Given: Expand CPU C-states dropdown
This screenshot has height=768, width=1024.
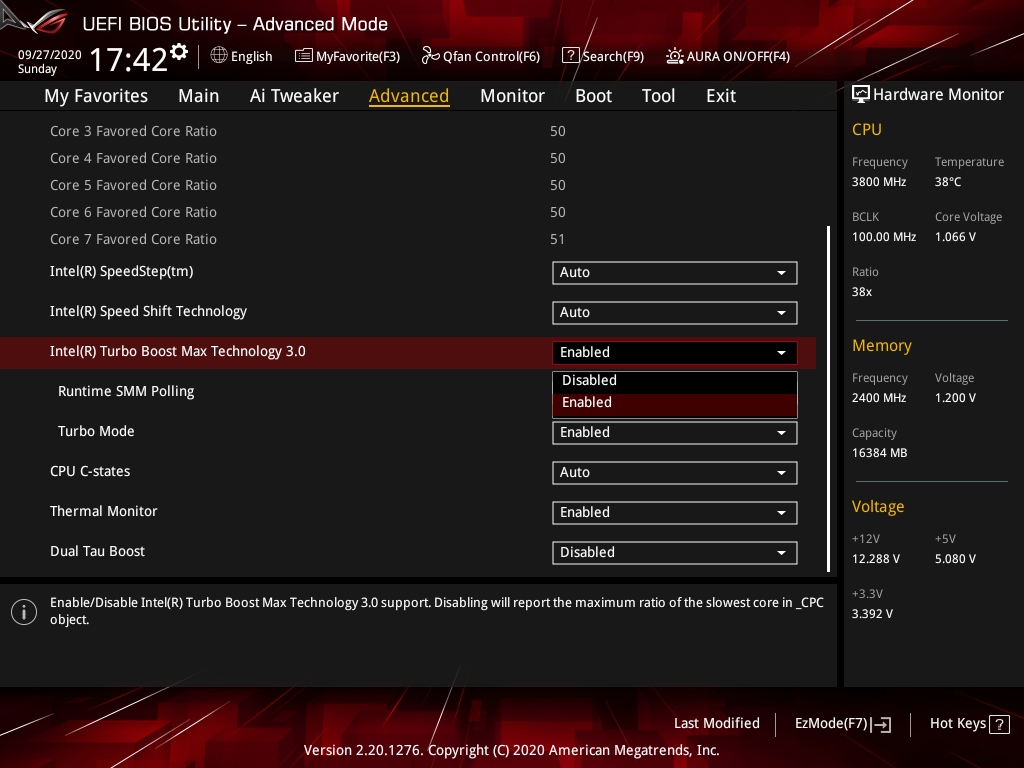Looking at the screenshot, I should (x=675, y=472).
